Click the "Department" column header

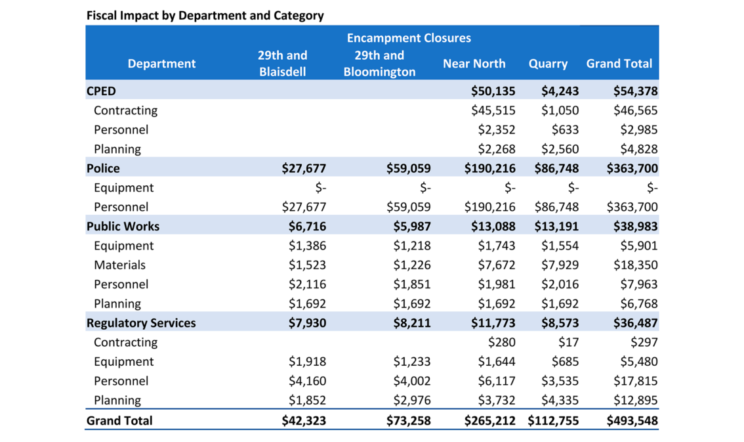[161, 64]
